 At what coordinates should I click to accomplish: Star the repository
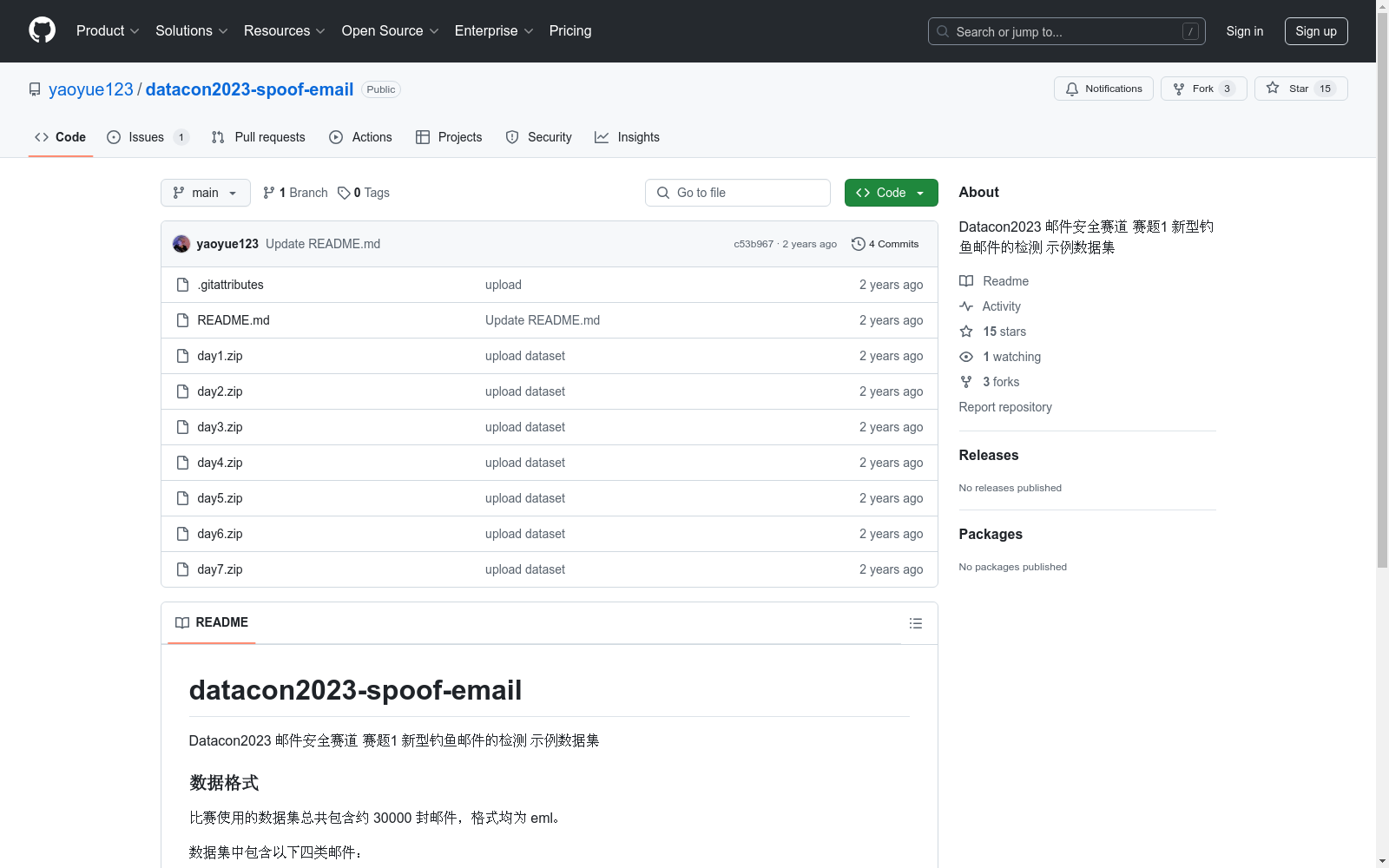tap(1300, 89)
